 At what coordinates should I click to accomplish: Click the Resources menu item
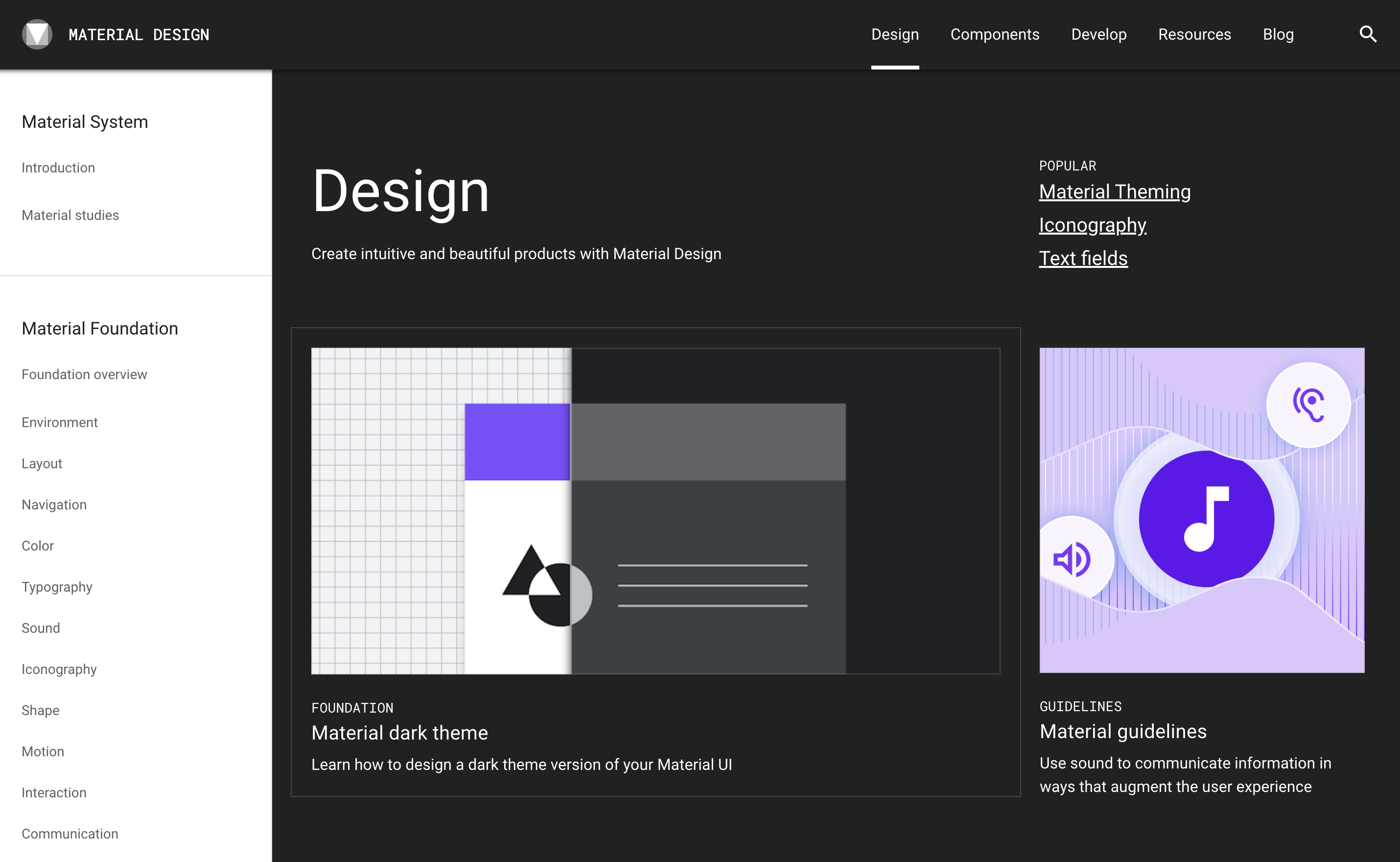coord(1195,34)
